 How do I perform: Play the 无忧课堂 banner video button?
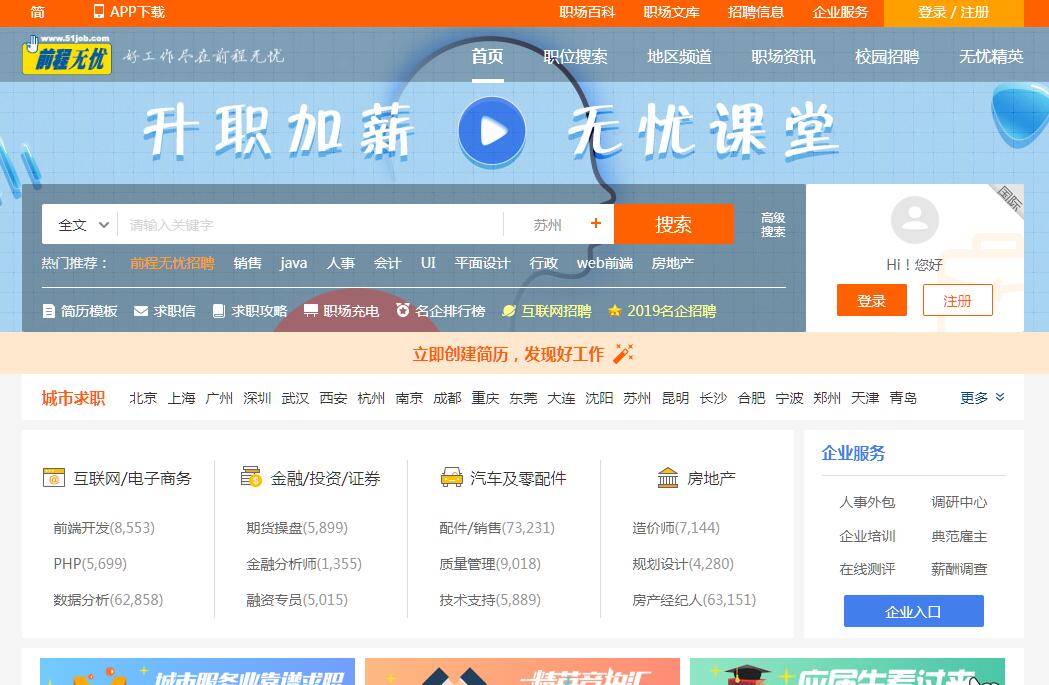(x=491, y=131)
